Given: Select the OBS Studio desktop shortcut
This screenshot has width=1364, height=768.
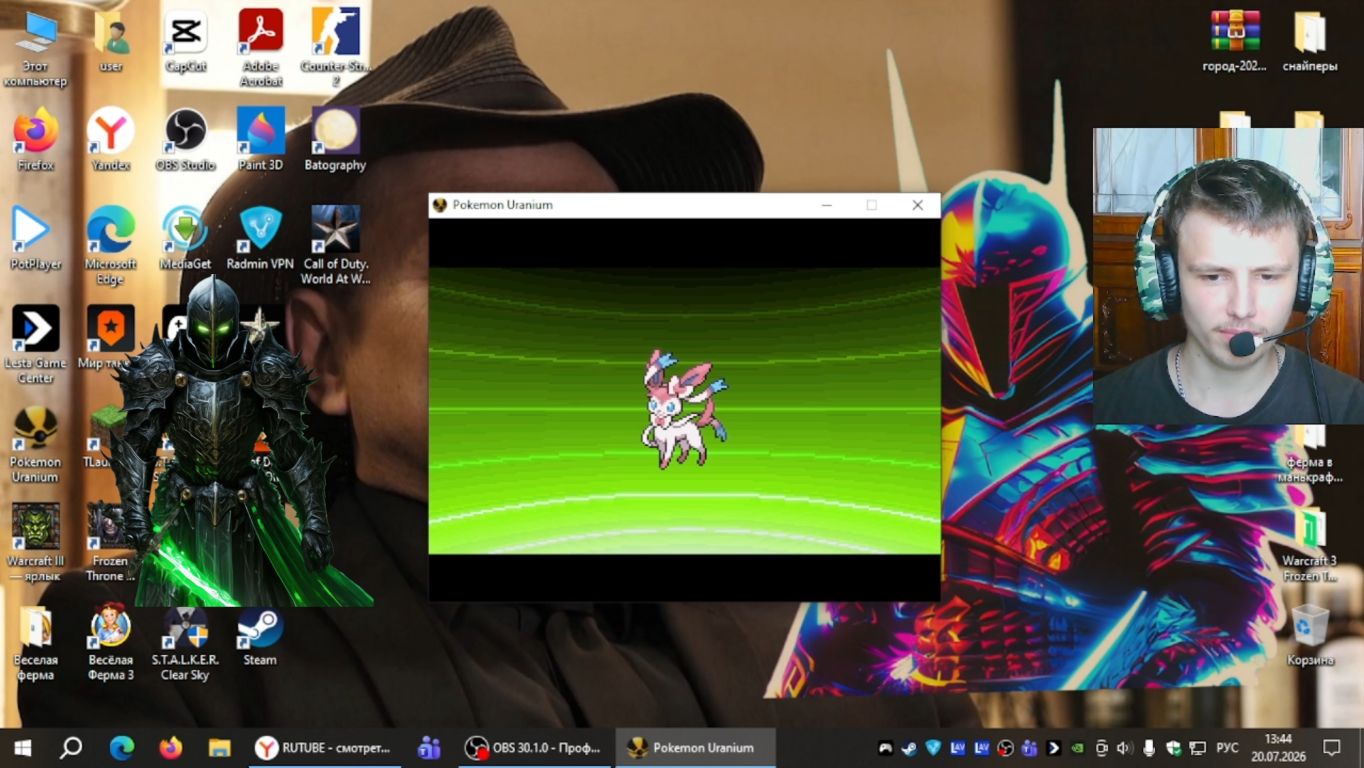Looking at the screenshot, I should pos(185,139).
